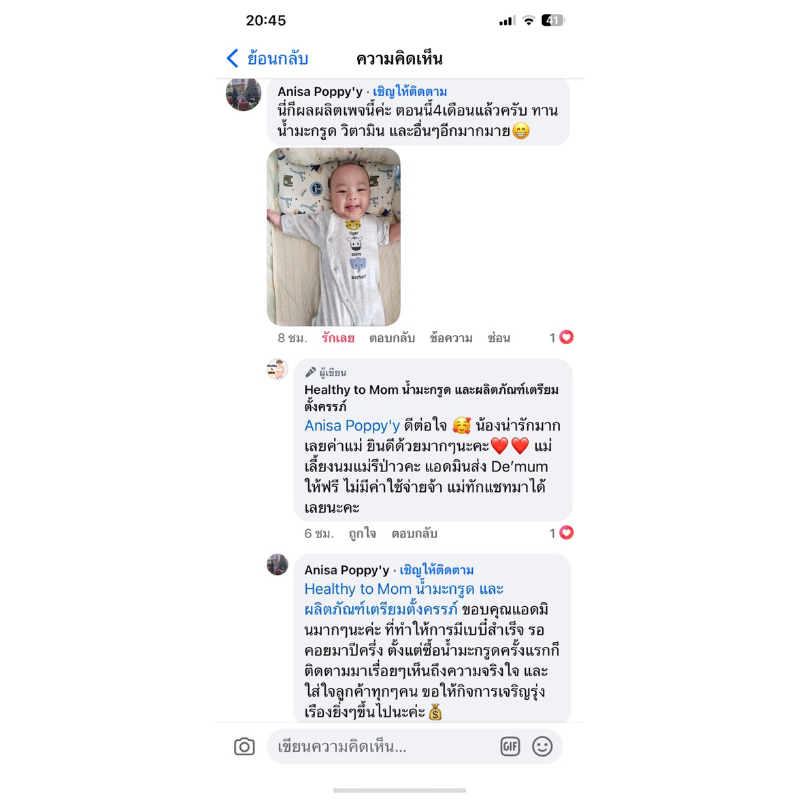Image resolution: width=800 pixels, height=800 pixels.
Task: Tap ซ่อน to hide the comment
Action: (x=498, y=338)
